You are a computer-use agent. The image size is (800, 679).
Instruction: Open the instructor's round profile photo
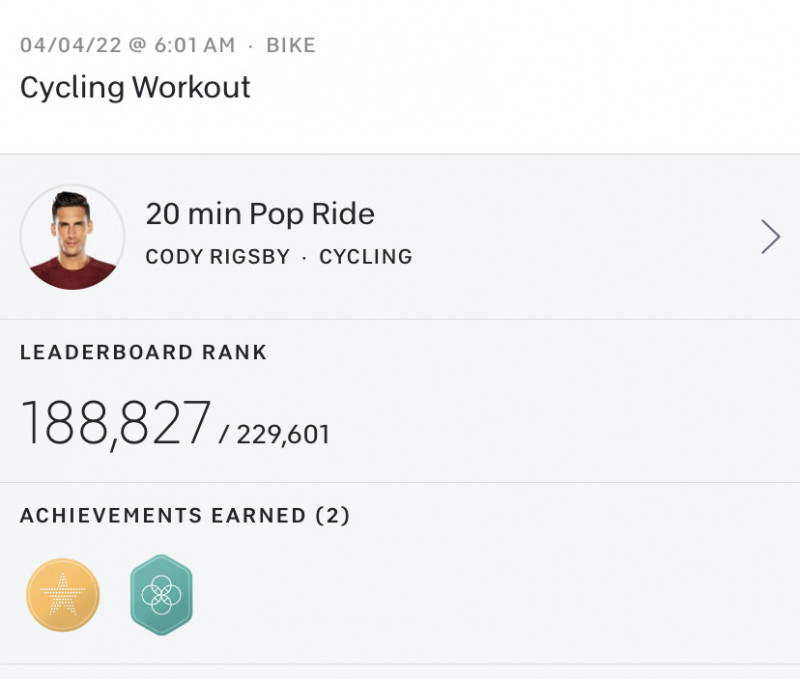pyautogui.click(x=72, y=237)
